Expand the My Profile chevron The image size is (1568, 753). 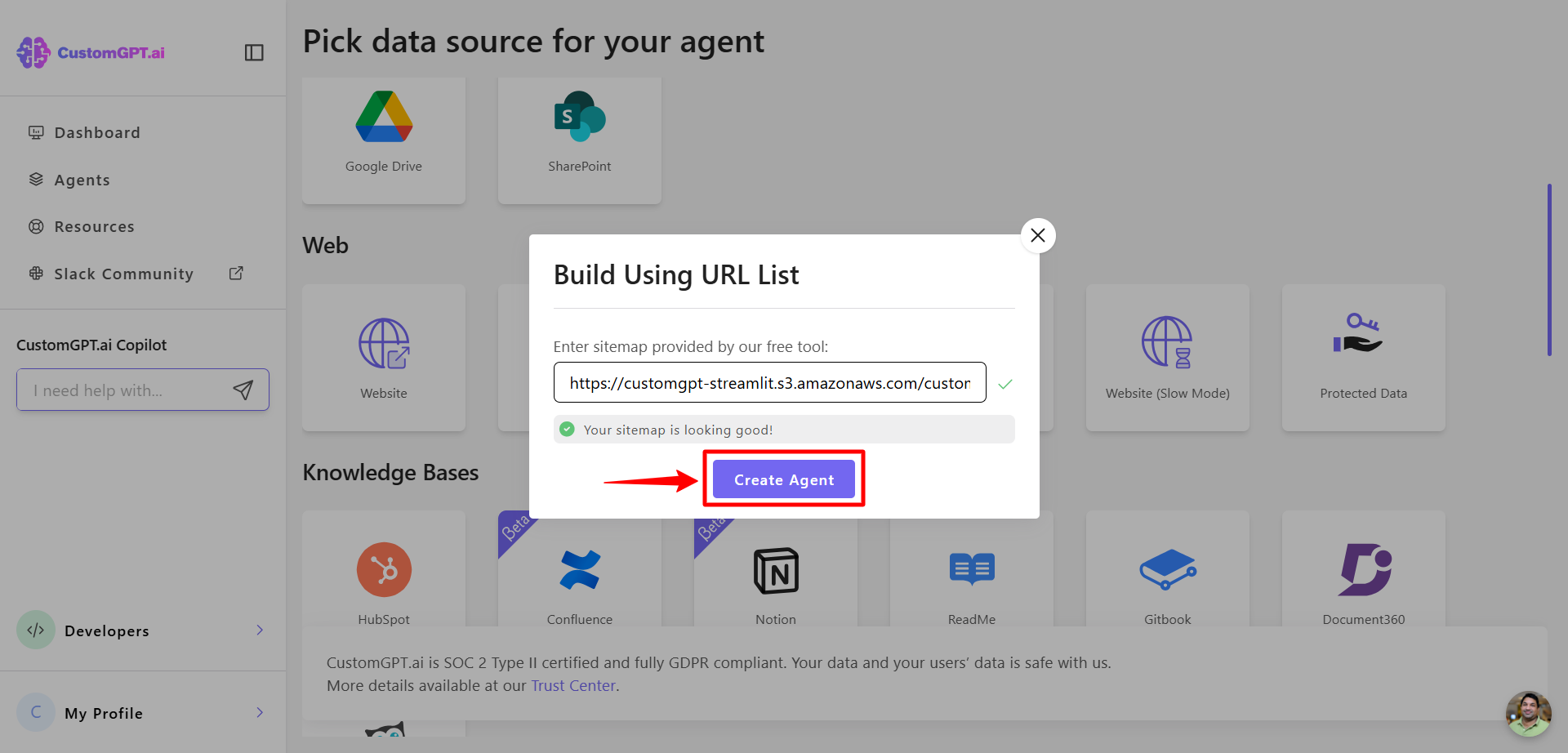[x=260, y=712]
